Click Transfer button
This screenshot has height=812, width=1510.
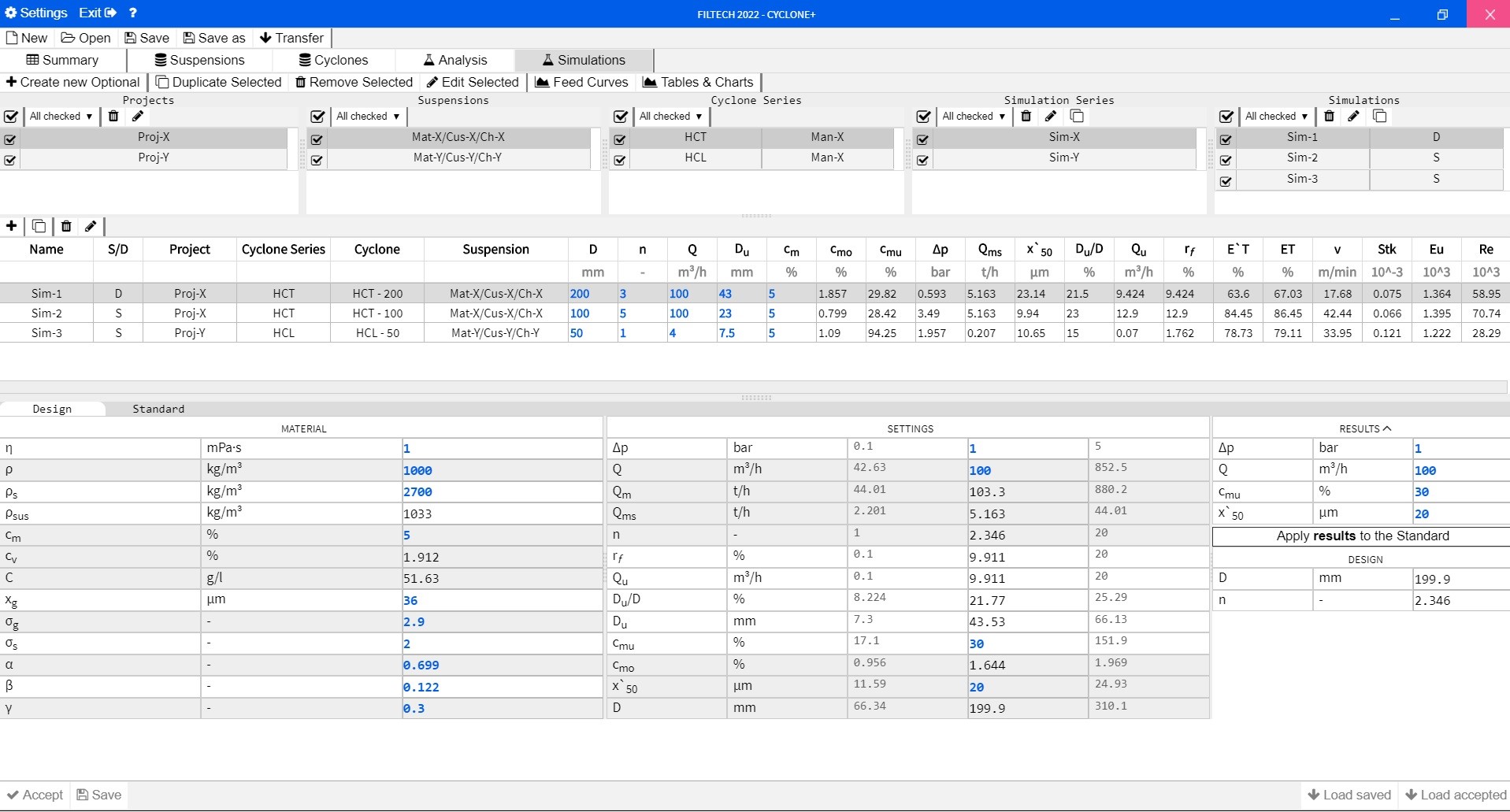291,38
